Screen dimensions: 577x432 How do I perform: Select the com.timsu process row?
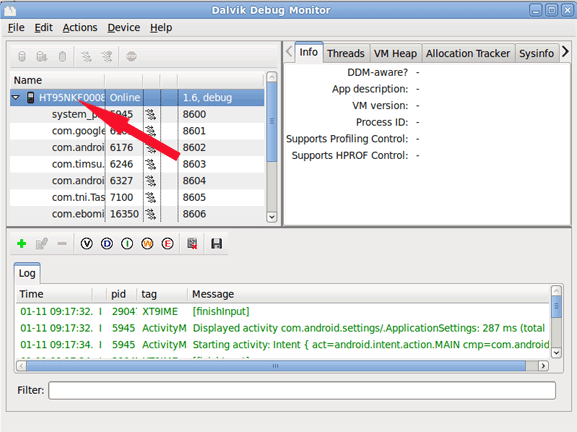[137, 164]
